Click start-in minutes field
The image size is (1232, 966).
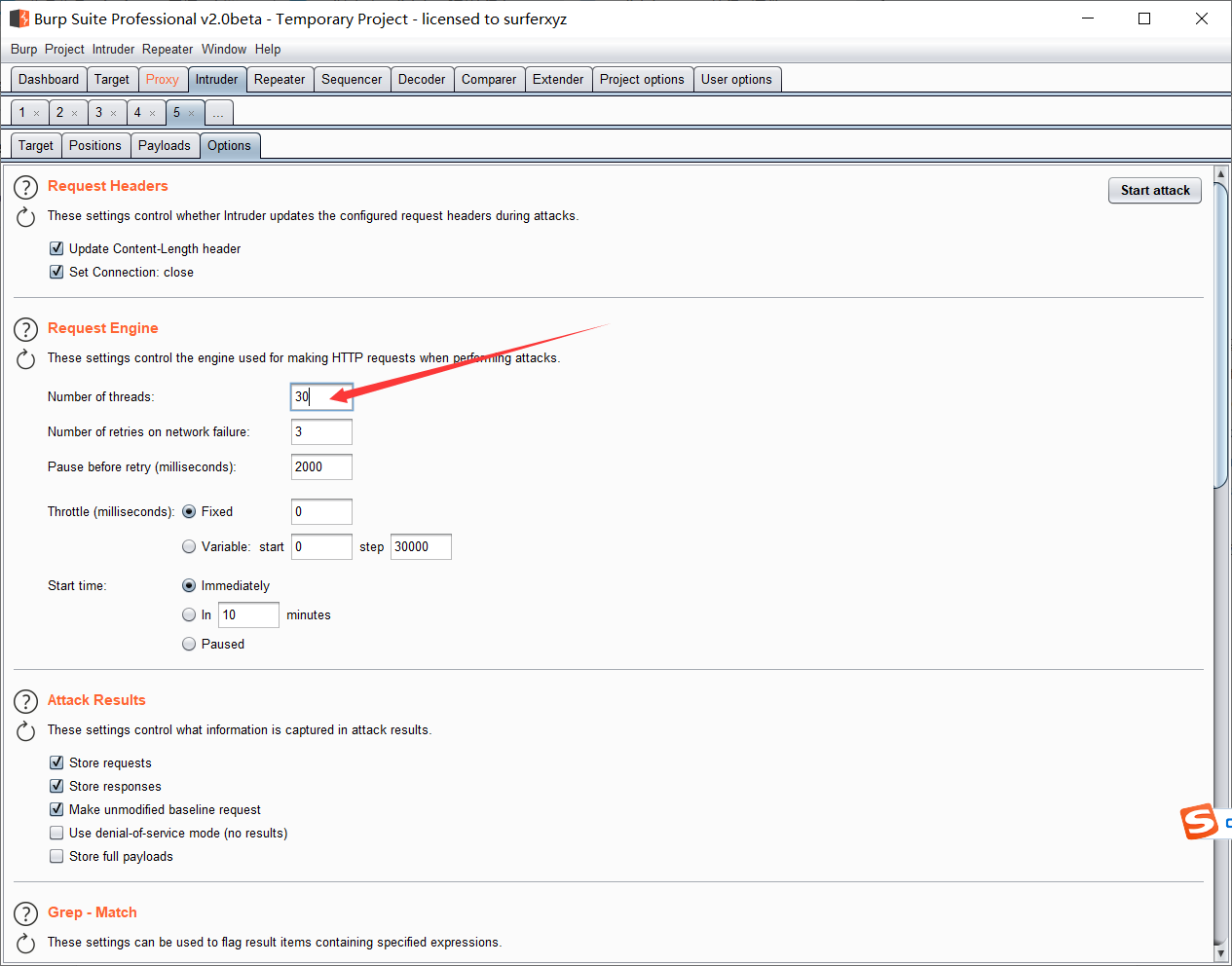[x=249, y=614]
